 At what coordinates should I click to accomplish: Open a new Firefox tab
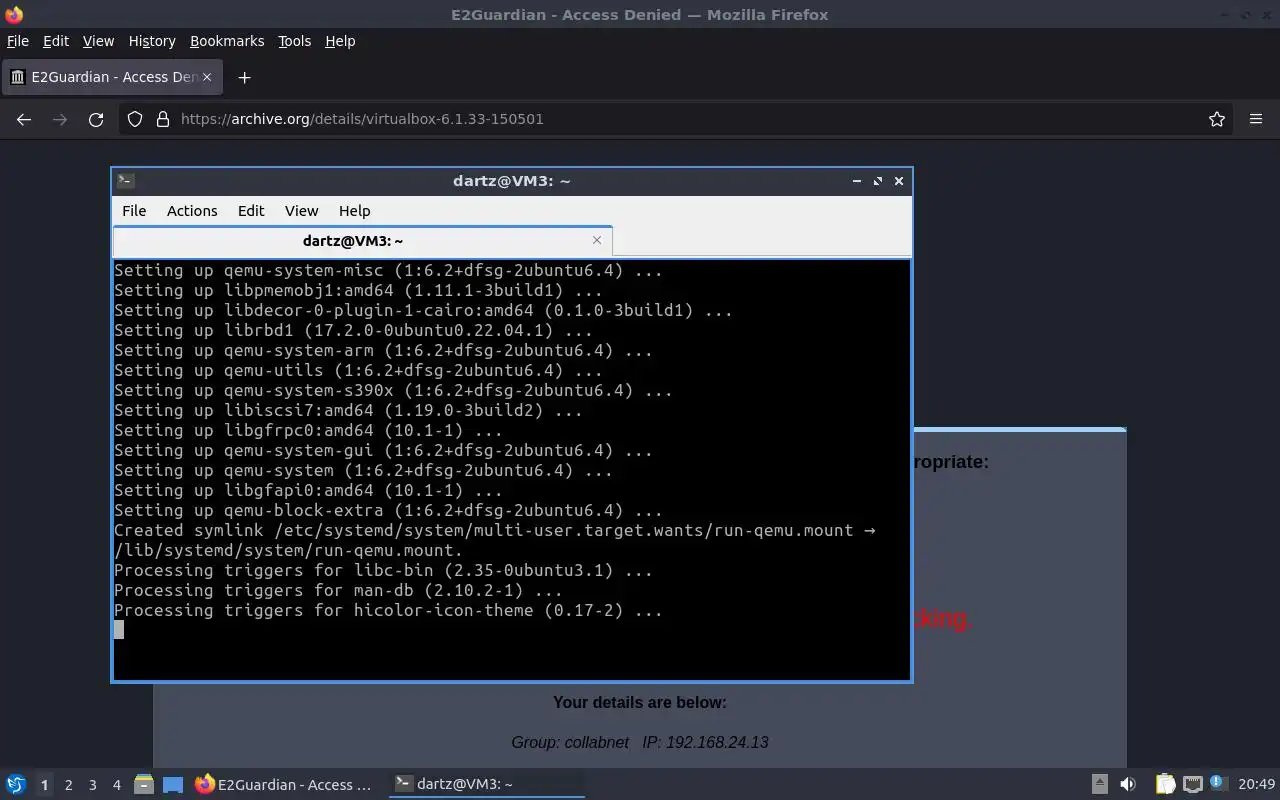point(244,77)
